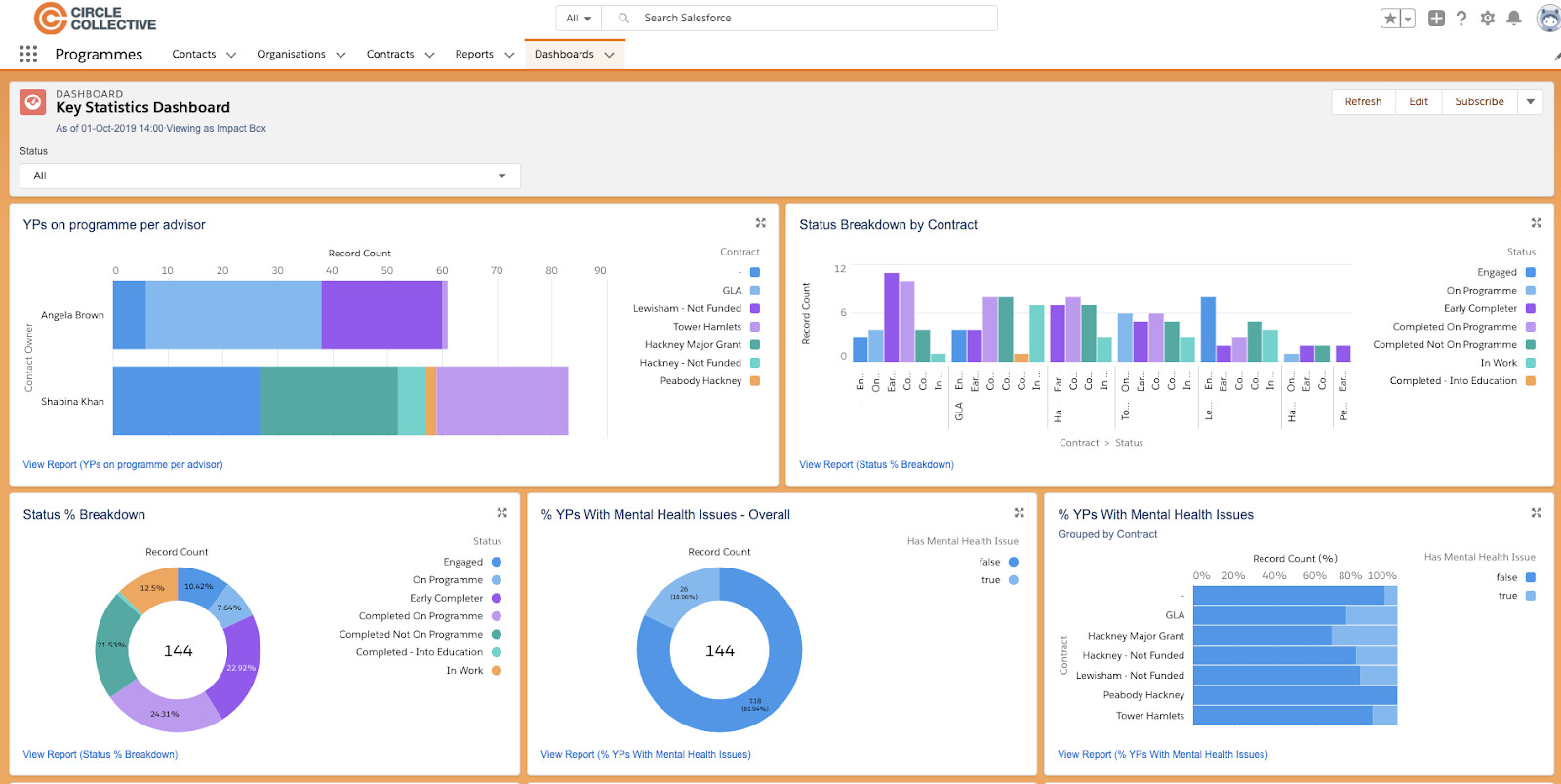
Task: Click the Circle Collective logo
Action: tap(95, 18)
